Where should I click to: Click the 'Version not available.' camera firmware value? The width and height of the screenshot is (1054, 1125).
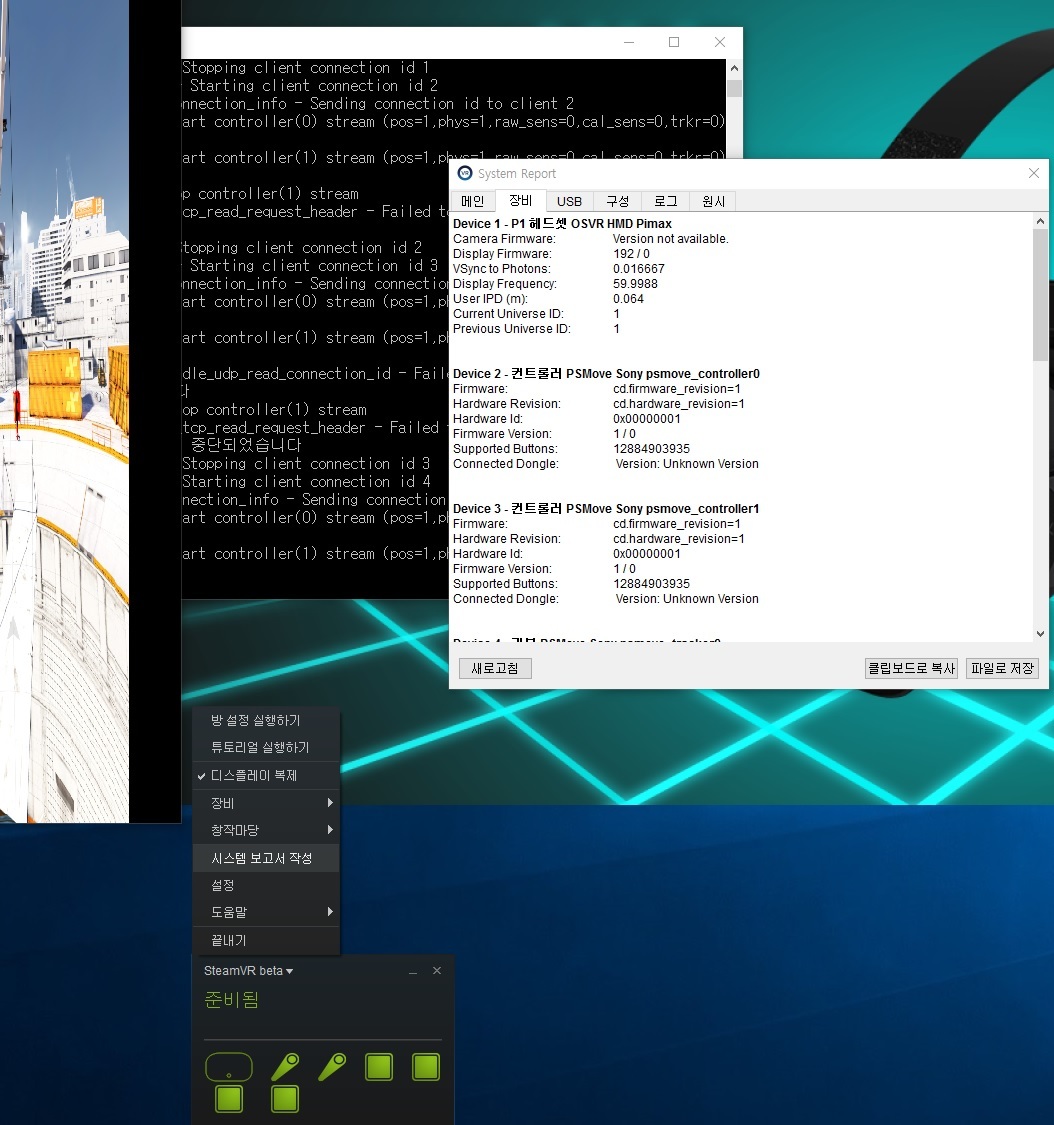click(x=670, y=239)
